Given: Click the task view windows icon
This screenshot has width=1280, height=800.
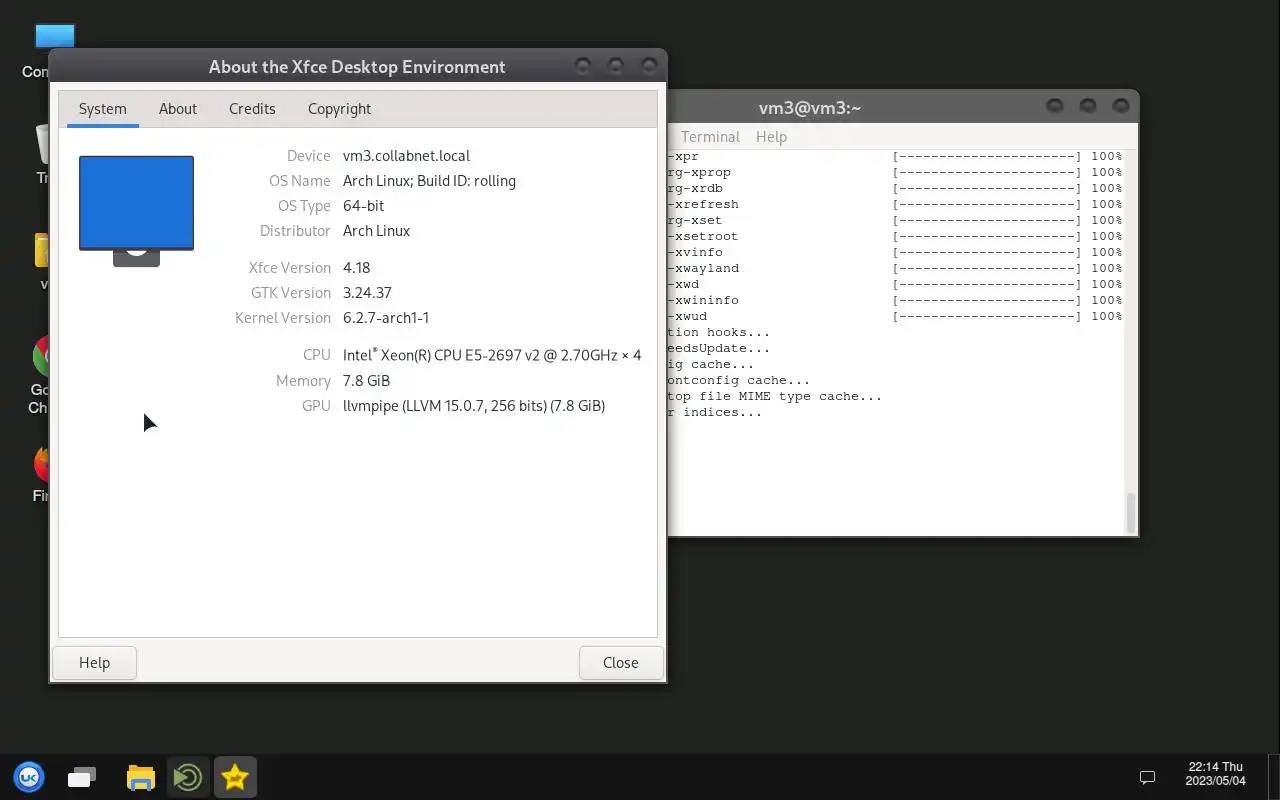Looking at the screenshot, I should (x=82, y=777).
